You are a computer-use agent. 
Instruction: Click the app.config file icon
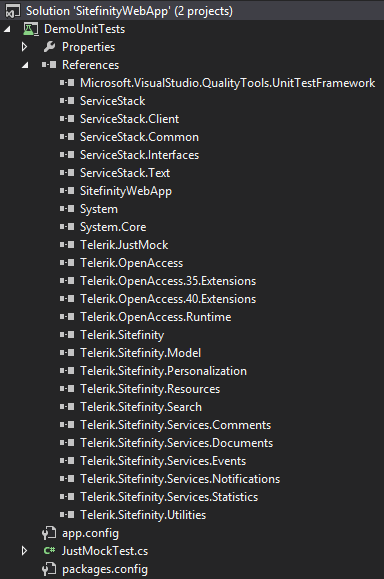pyautogui.click(x=49, y=533)
